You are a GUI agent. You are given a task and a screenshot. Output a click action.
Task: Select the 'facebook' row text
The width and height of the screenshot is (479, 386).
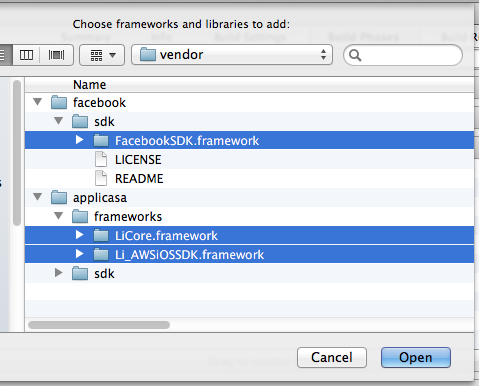click(99, 103)
